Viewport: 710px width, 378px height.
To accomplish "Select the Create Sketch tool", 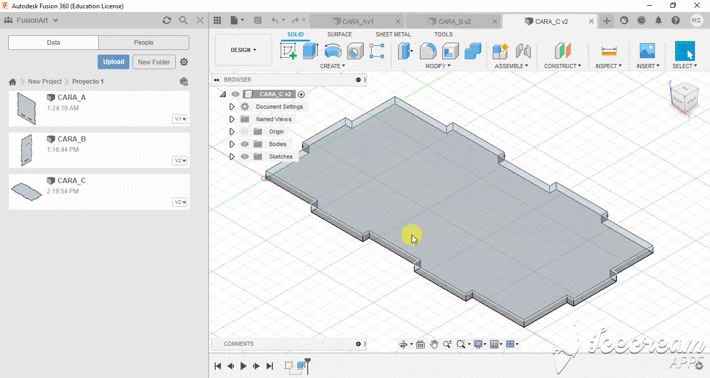I will pos(288,51).
